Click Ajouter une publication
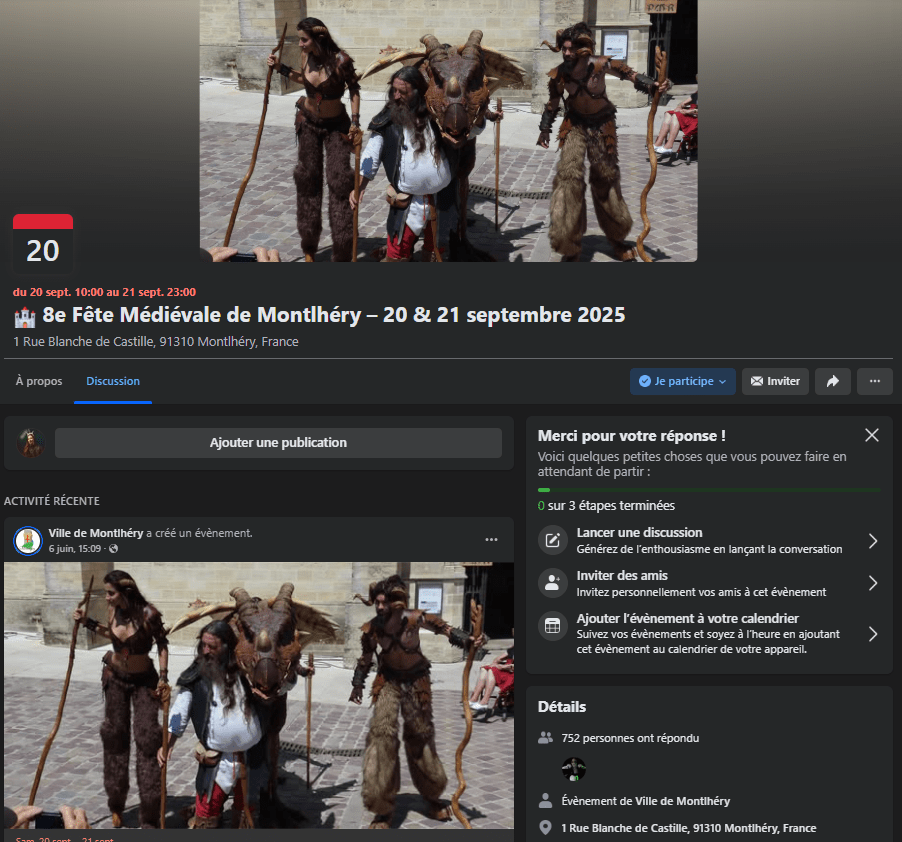This screenshot has height=842, width=902. point(278,443)
